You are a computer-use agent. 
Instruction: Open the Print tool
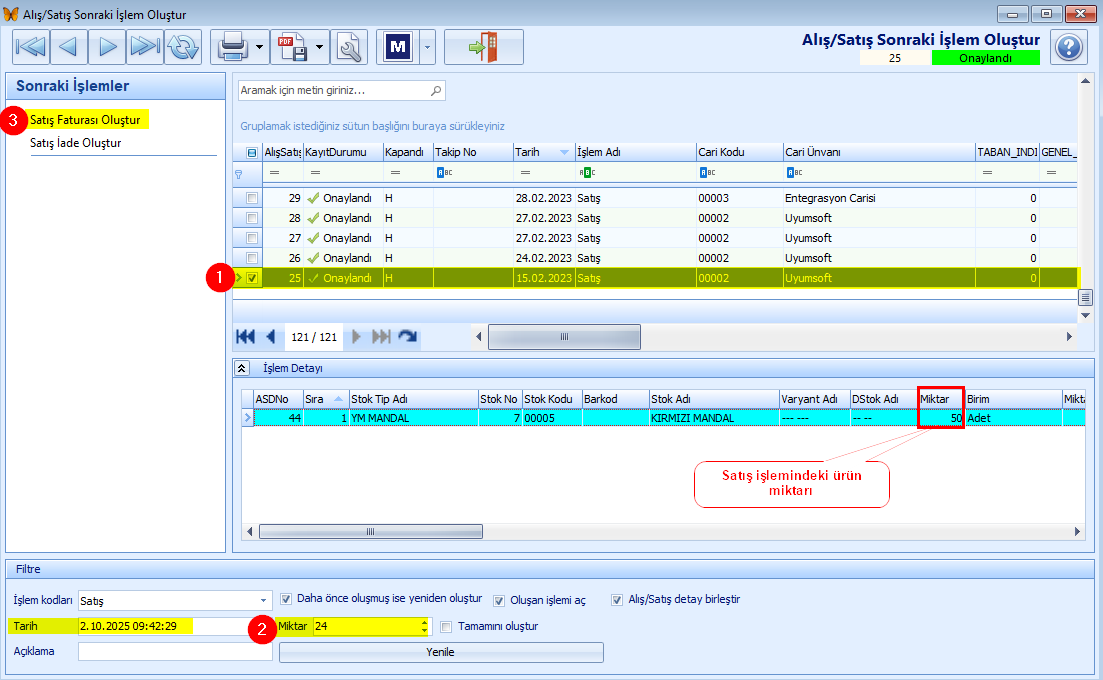coord(232,46)
